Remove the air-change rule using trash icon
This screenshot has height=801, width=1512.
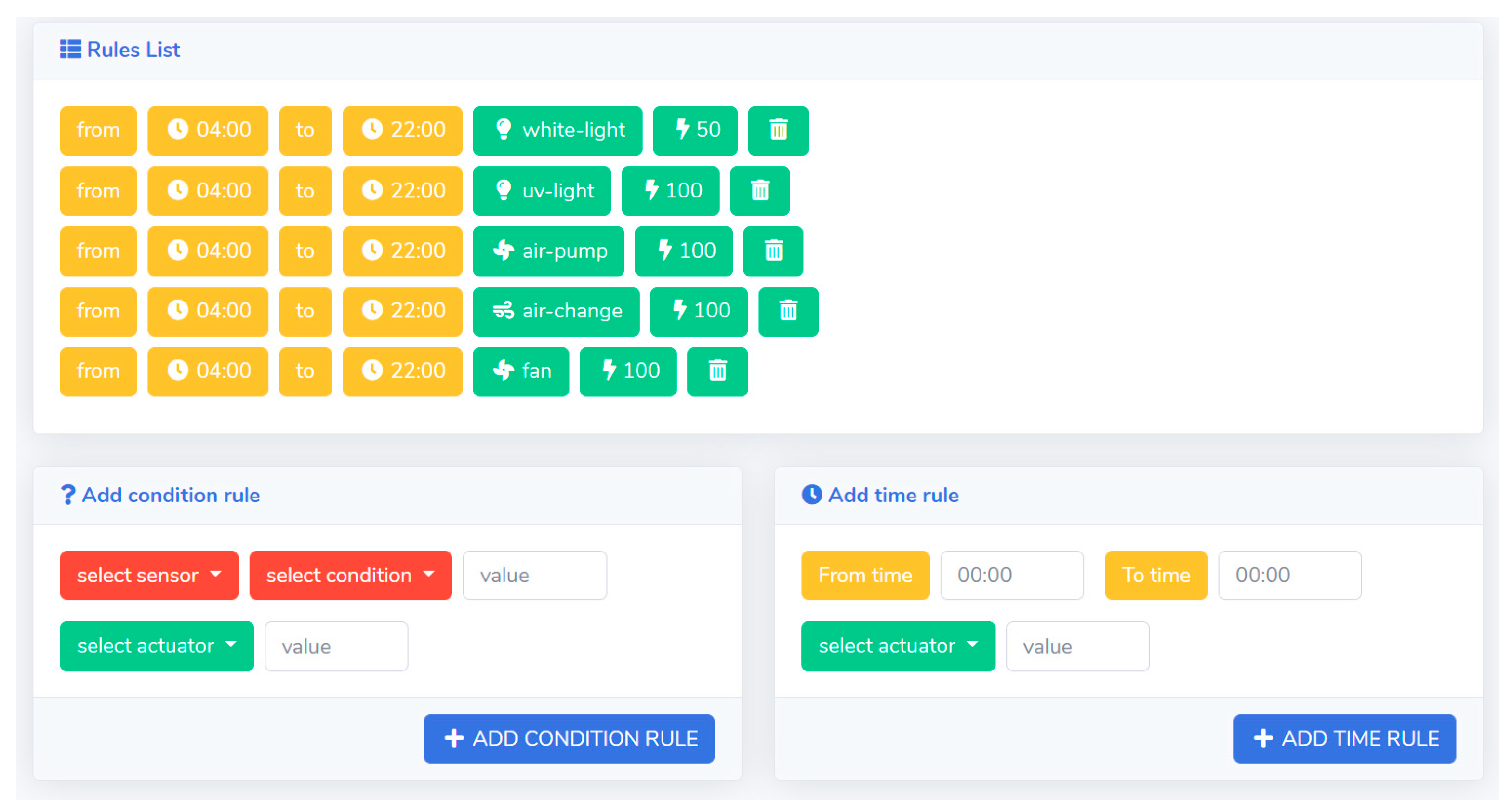[788, 311]
